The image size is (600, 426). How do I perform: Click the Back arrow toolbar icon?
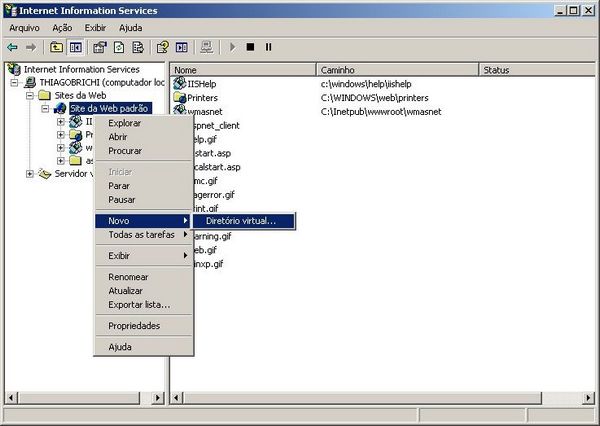coord(12,47)
